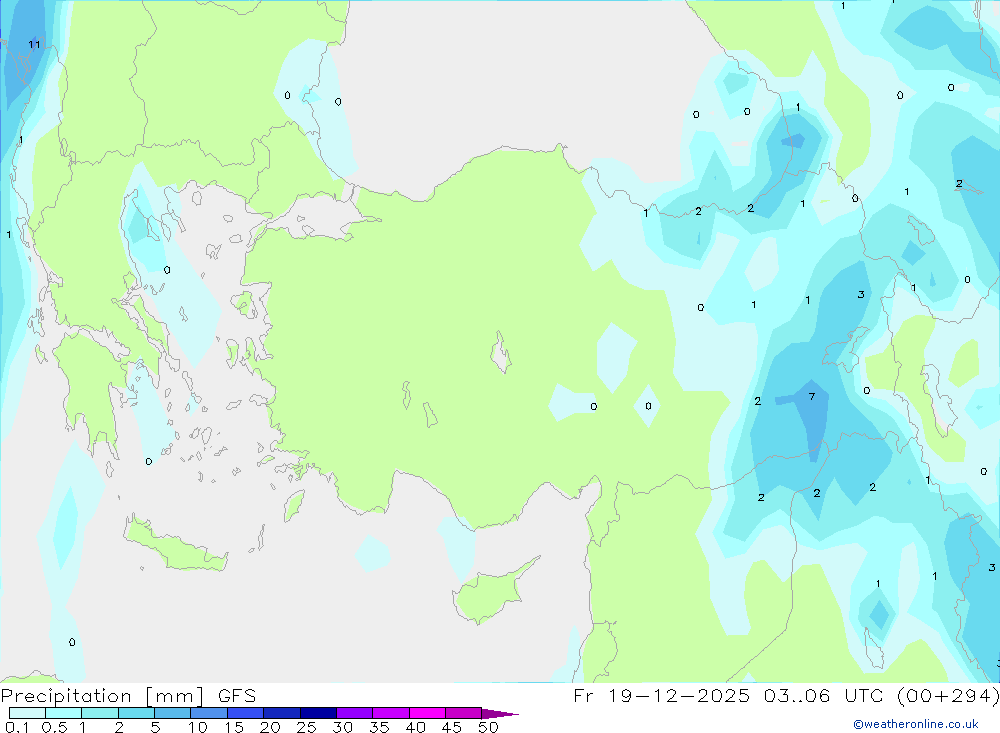
Task: Click the '30' legend scale label
Action: pyautogui.click(x=342, y=727)
